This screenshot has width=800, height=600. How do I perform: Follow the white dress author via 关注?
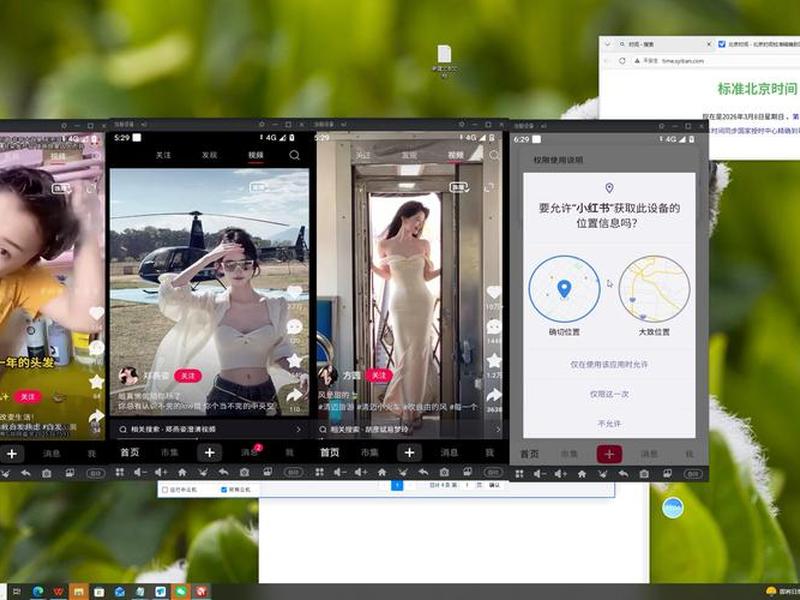tap(379, 376)
